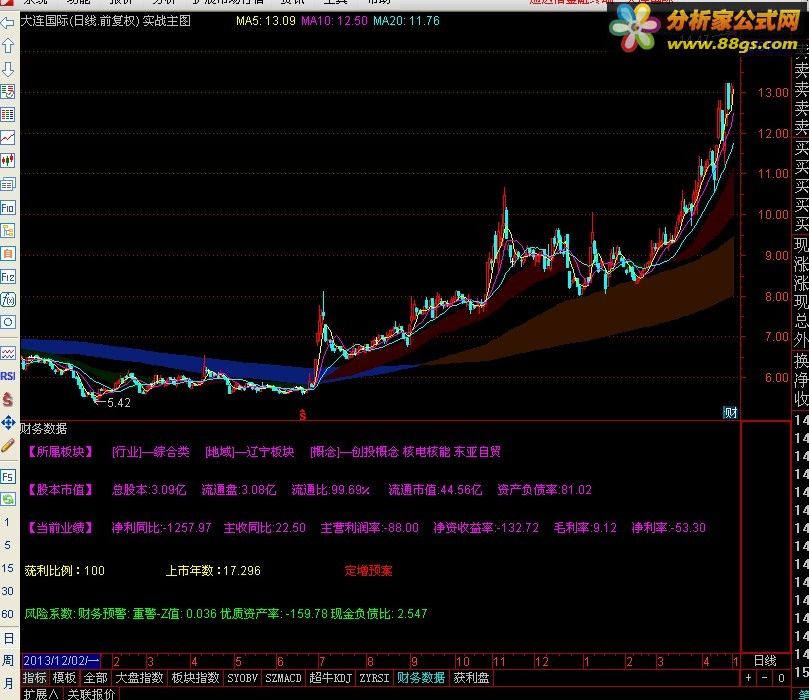This screenshot has height=700, width=809.
Task: Open the f(x) formula manager icon
Action: point(7,299)
